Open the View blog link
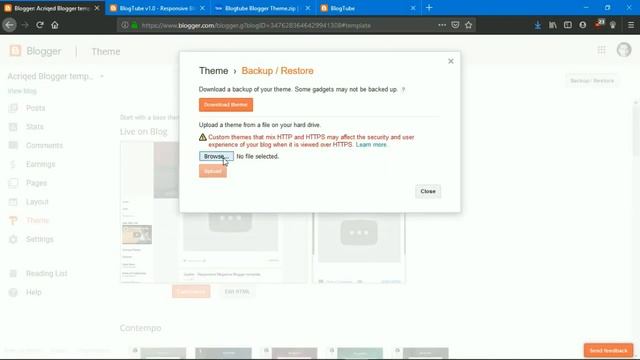Viewport: 640px width, 360px height. [x=22, y=91]
